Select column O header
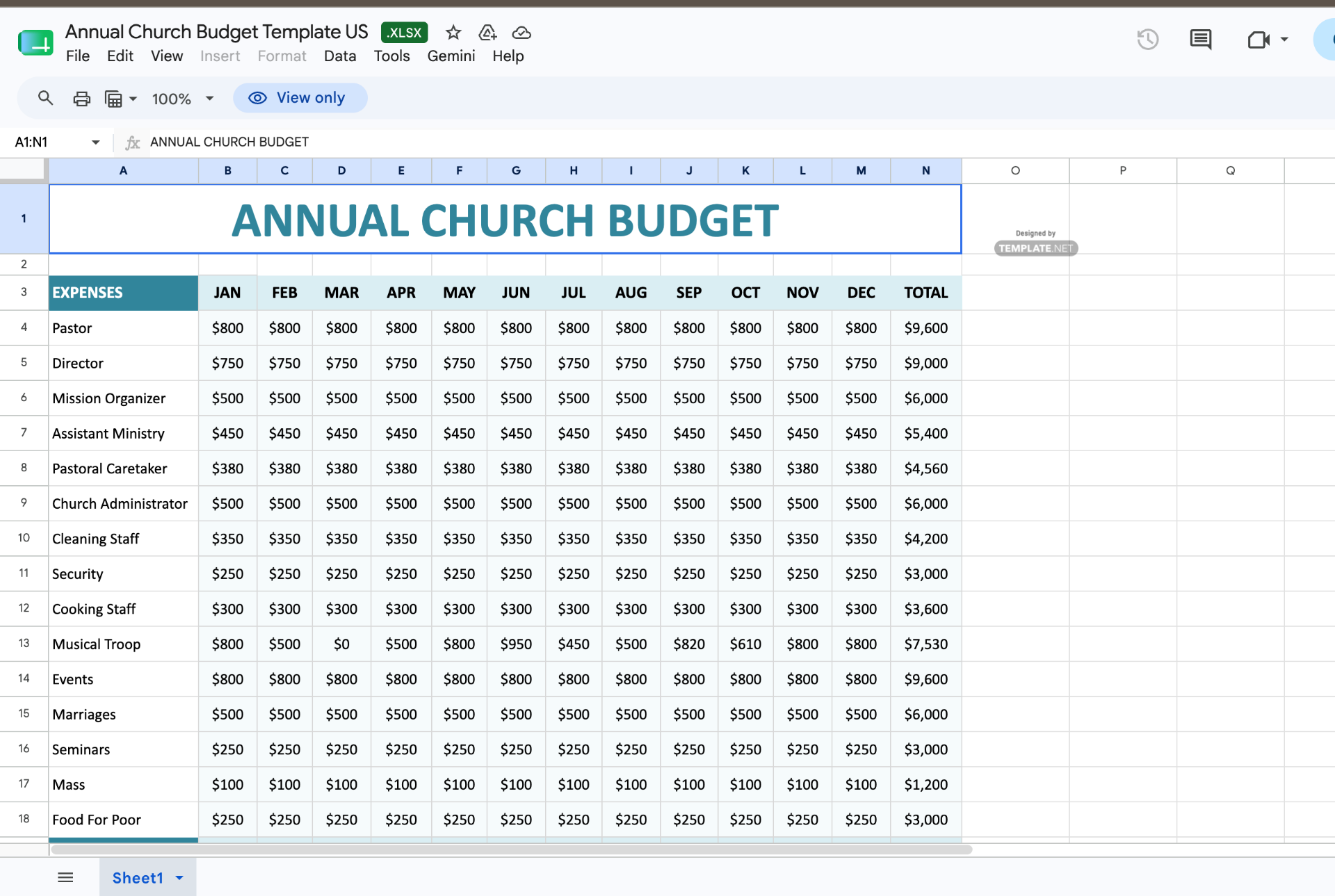1335x896 pixels. click(x=1015, y=170)
